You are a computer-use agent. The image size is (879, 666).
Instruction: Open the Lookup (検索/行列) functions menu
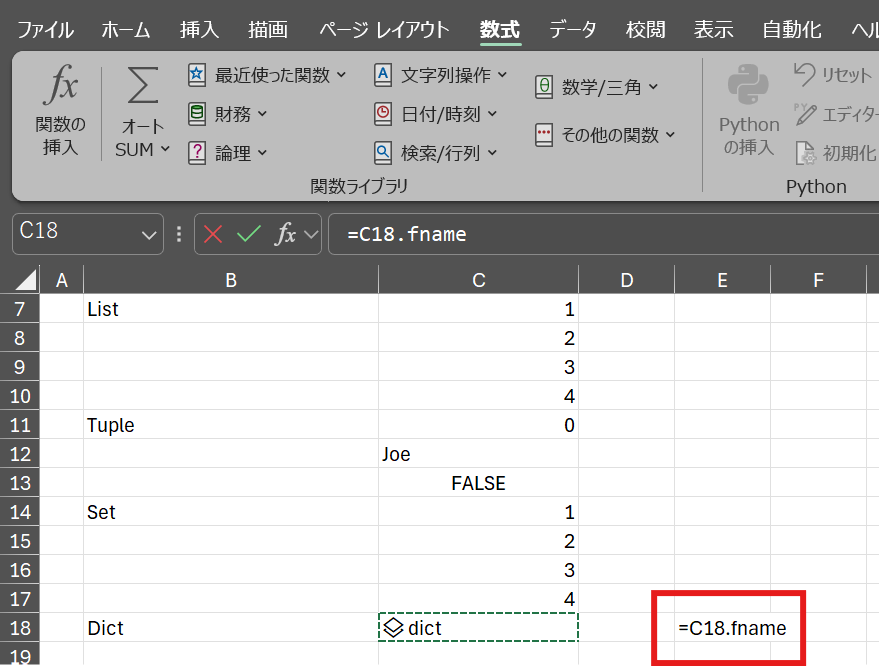tap(436, 153)
